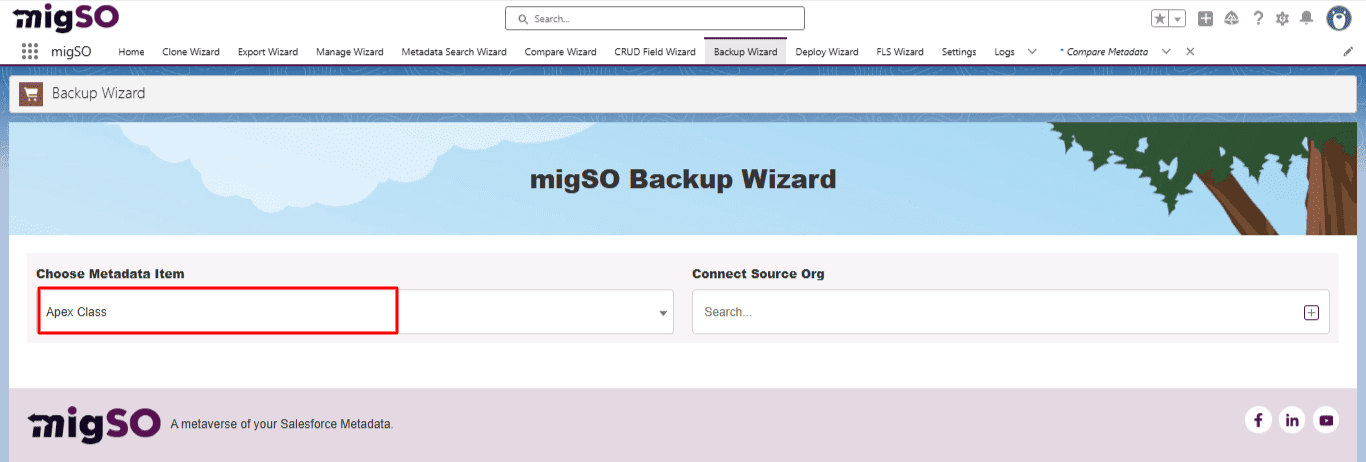Click the Backup Wizard page title text
This screenshot has width=1366, height=462.
pyautogui.click(x=98, y=93)
